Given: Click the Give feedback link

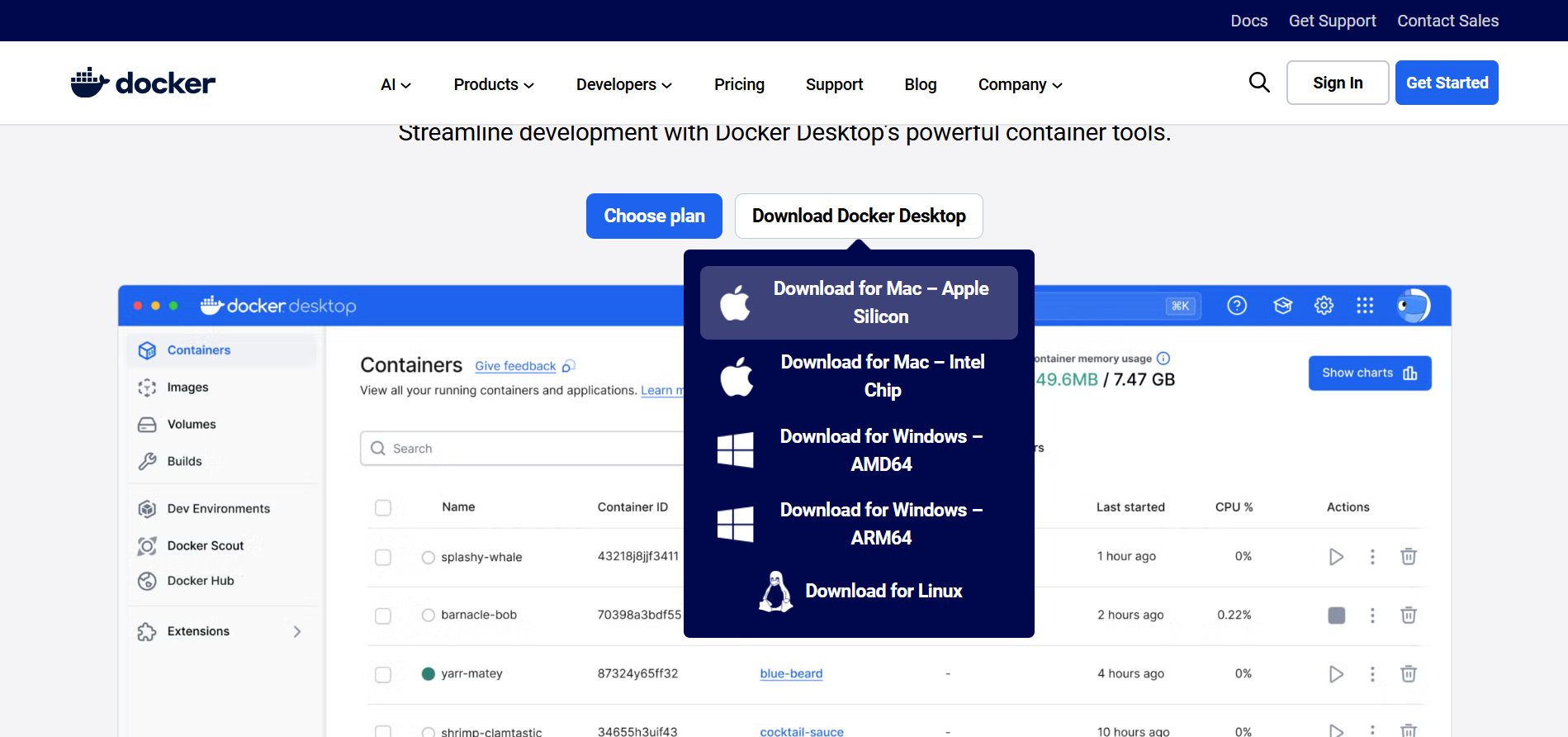Looking at the screenshot, I should tap(515, 366).
